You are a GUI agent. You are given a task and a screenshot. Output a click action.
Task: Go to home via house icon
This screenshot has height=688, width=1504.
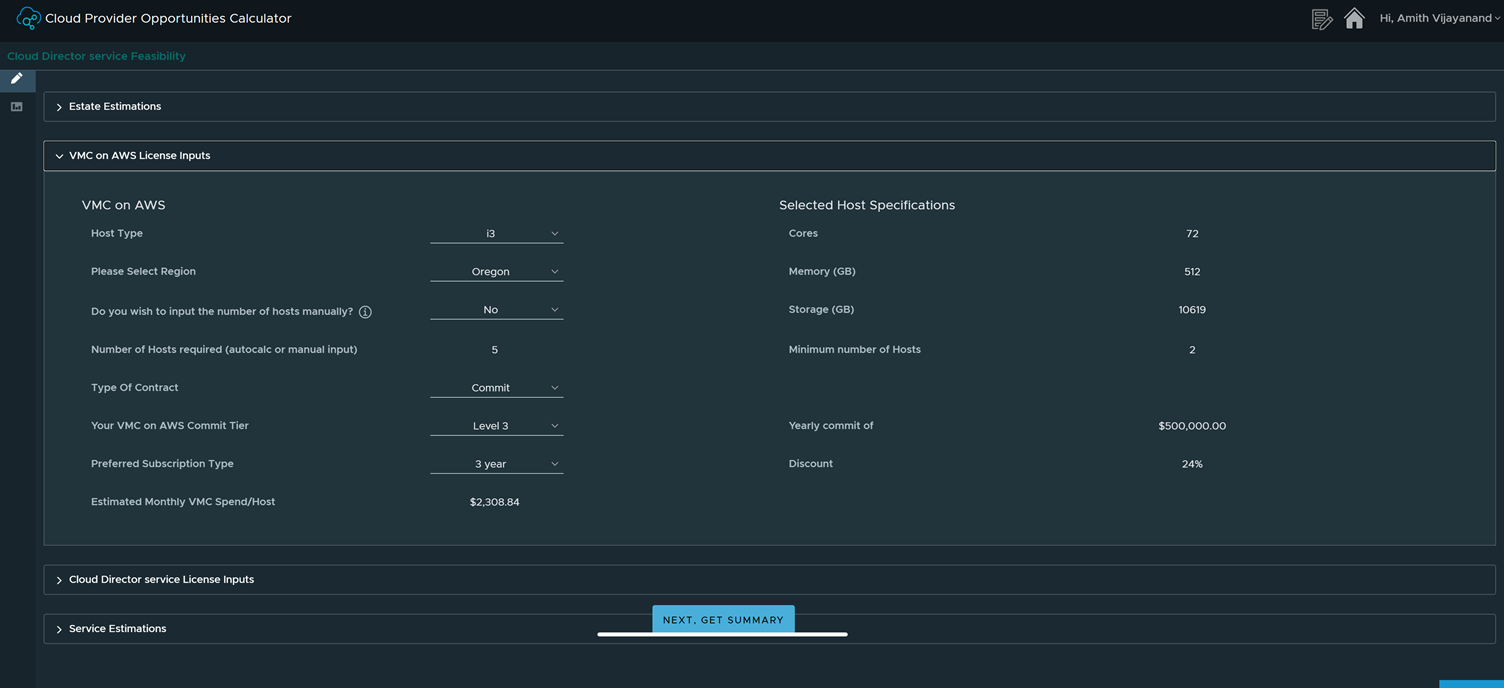click(x=1354, y=19)
